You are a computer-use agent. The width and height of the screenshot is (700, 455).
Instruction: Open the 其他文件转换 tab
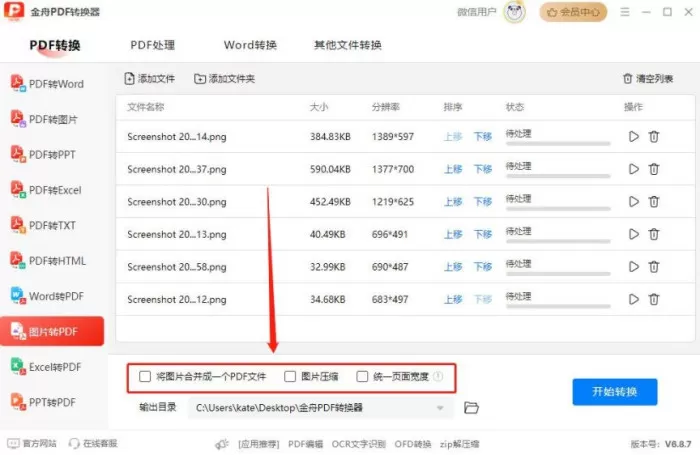point(348,45)
